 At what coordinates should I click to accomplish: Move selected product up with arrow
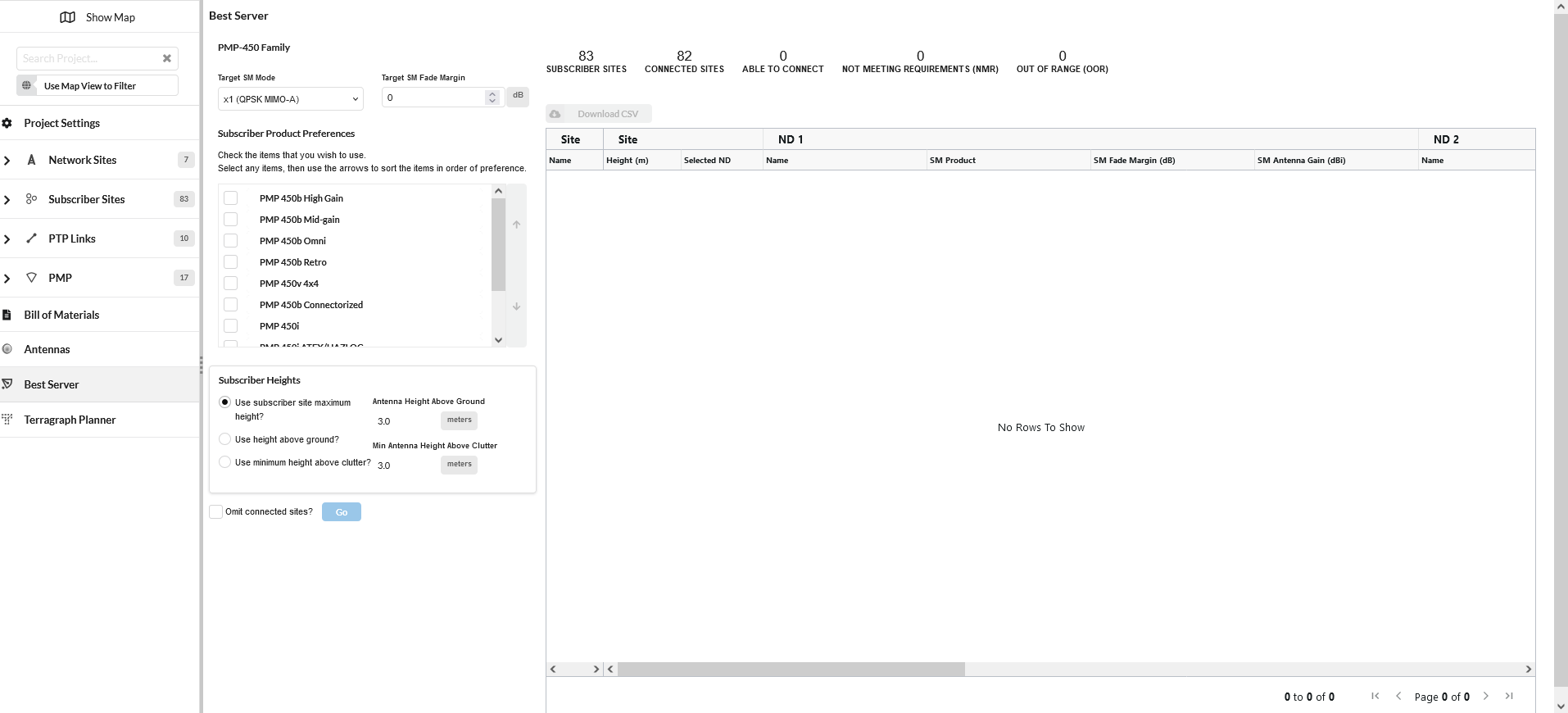click(516, 225)
